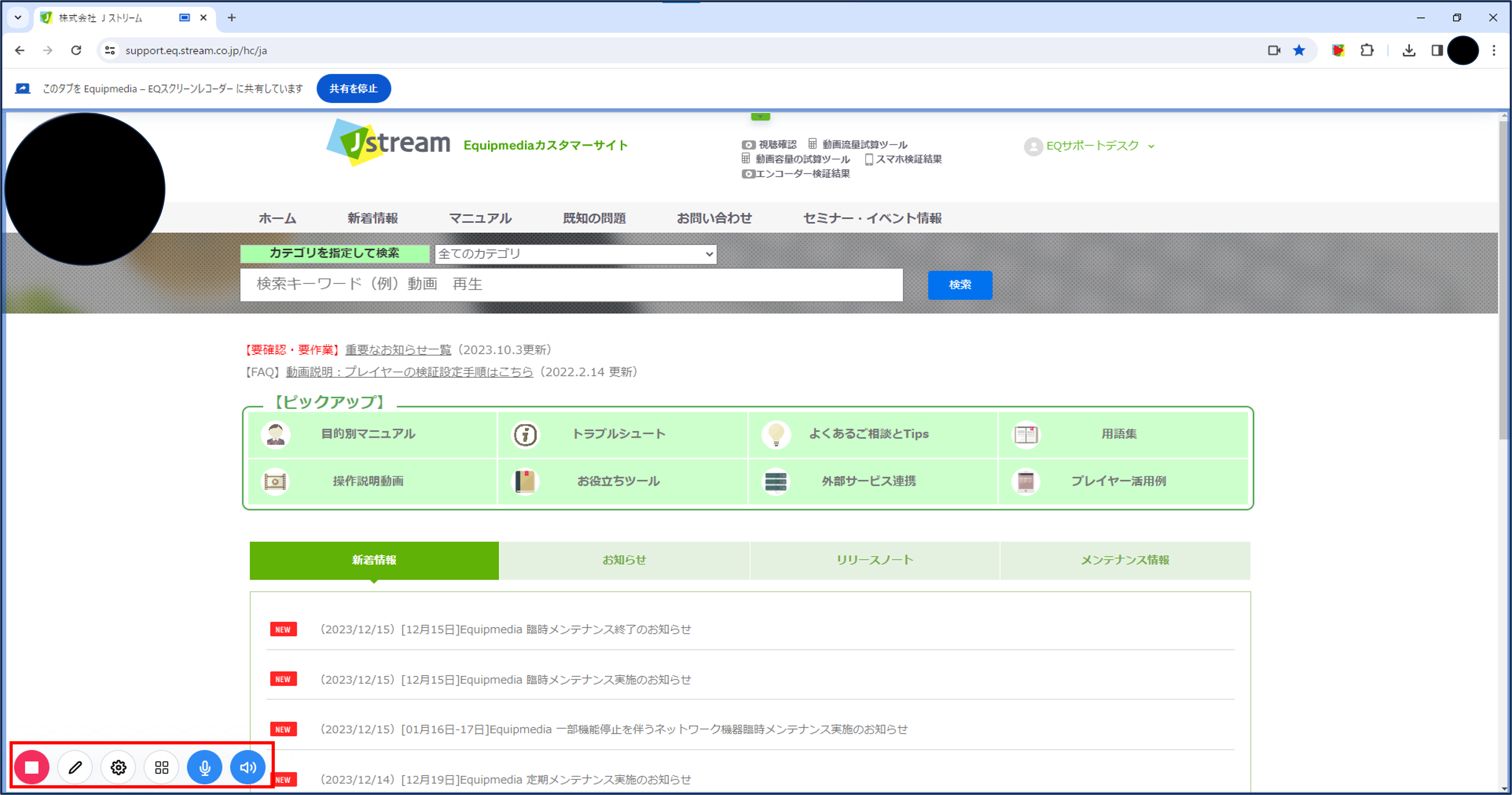
Task: Switch to メンテナンス情報 tab
Action: [1125, 561]
